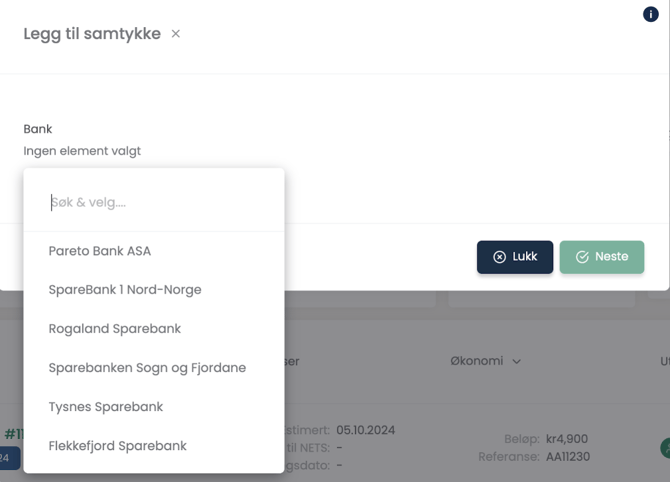
Task: Select Flekkefjord Sparebank from dropdown
Action: [x=118, y=446]
